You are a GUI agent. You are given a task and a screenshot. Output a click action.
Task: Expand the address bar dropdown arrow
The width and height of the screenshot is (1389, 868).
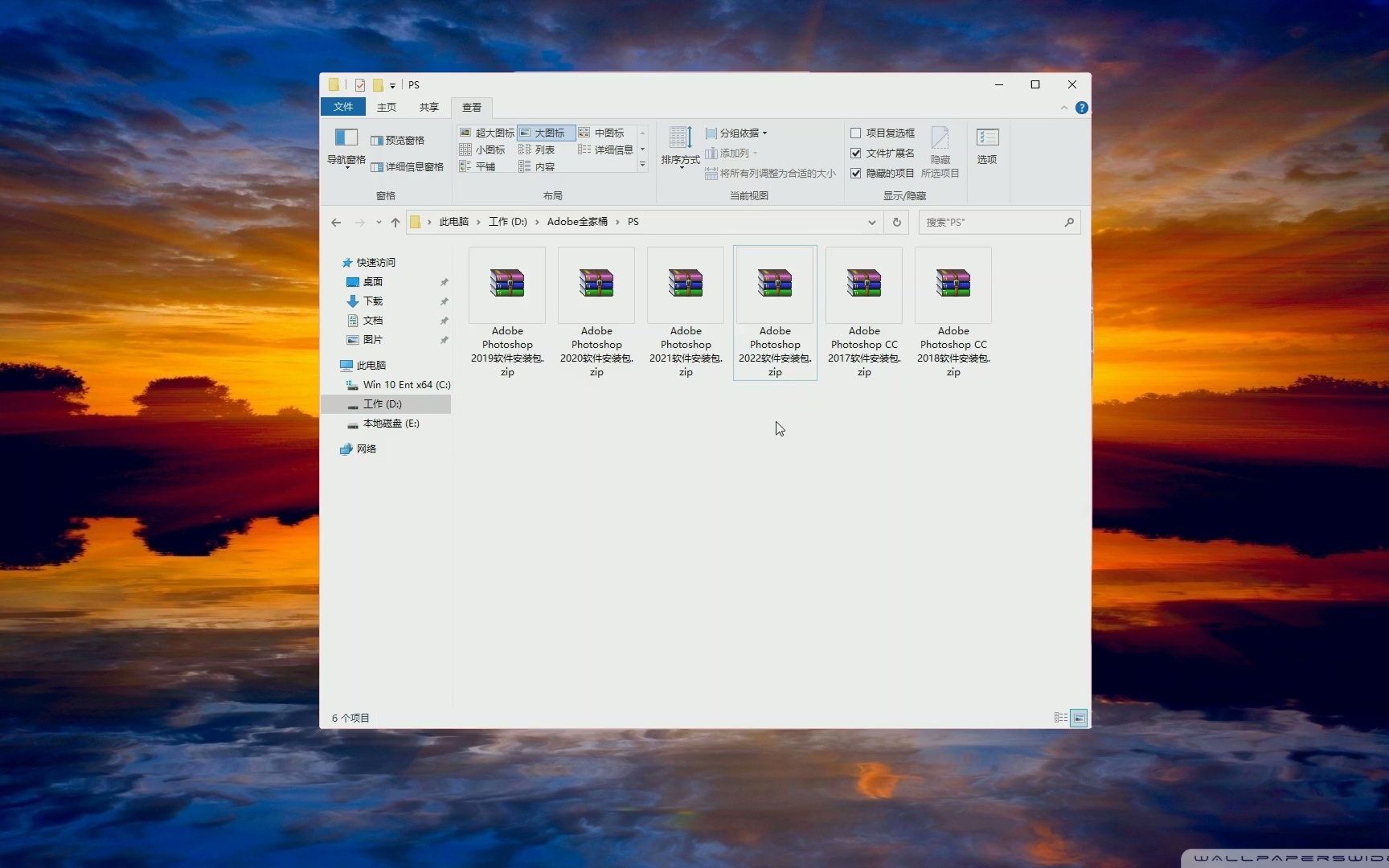[x=871, y=222]
